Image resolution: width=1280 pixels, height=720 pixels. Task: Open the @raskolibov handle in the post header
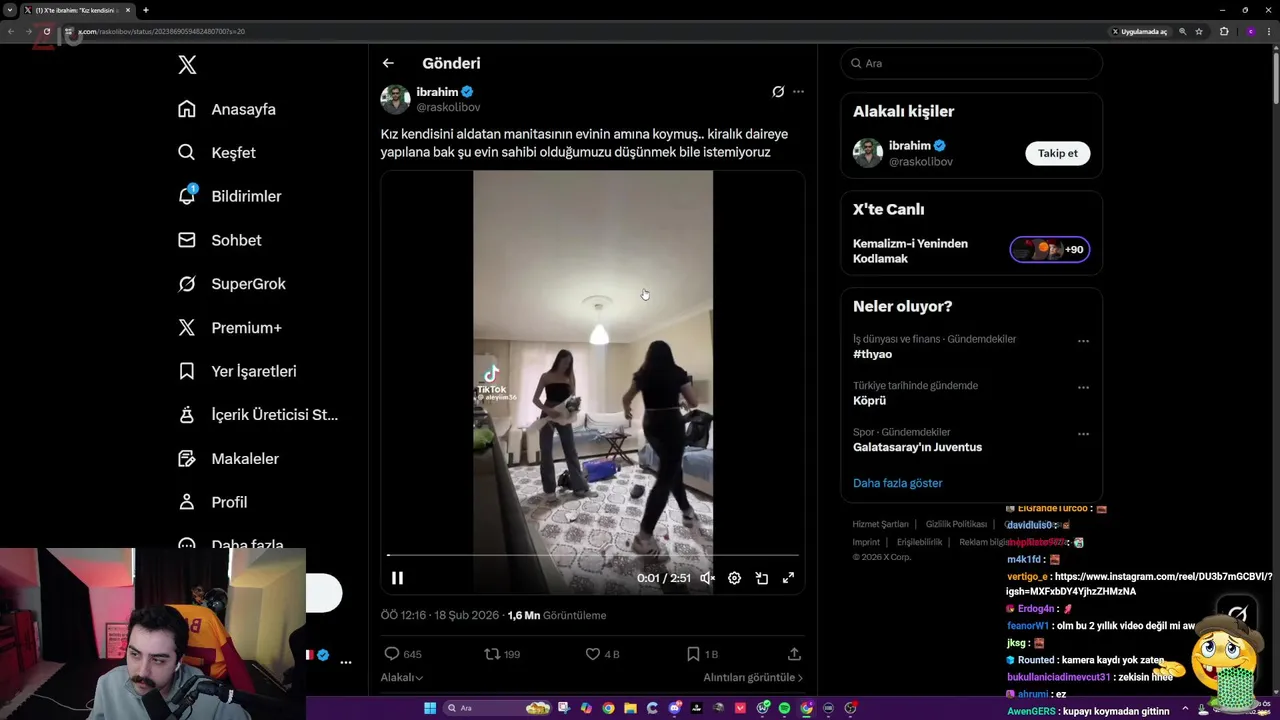[x=448, y=107]
